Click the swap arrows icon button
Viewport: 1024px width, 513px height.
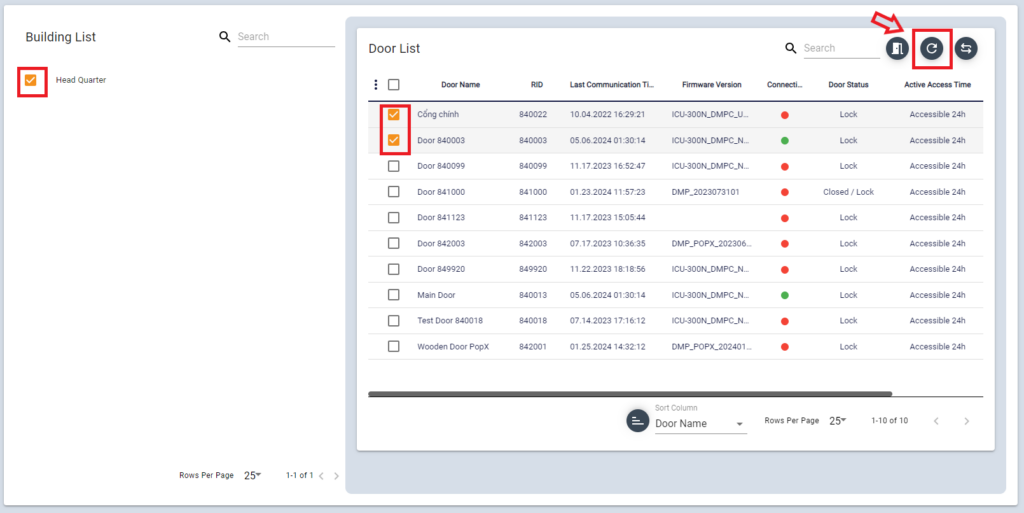pos(965,48)
